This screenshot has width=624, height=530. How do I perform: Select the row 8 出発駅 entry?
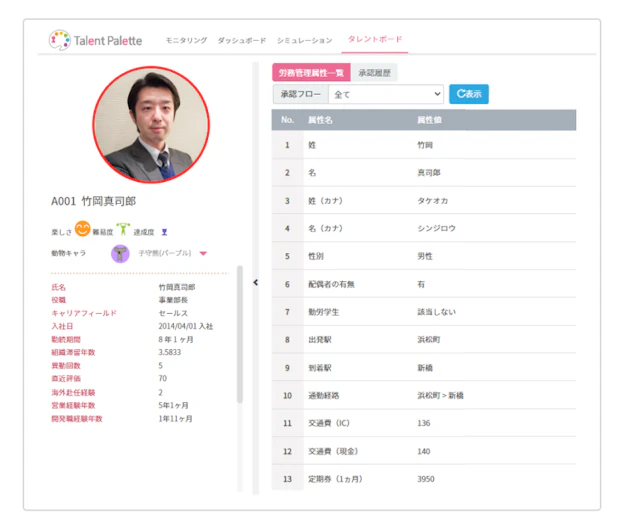[x=424, y=340]
